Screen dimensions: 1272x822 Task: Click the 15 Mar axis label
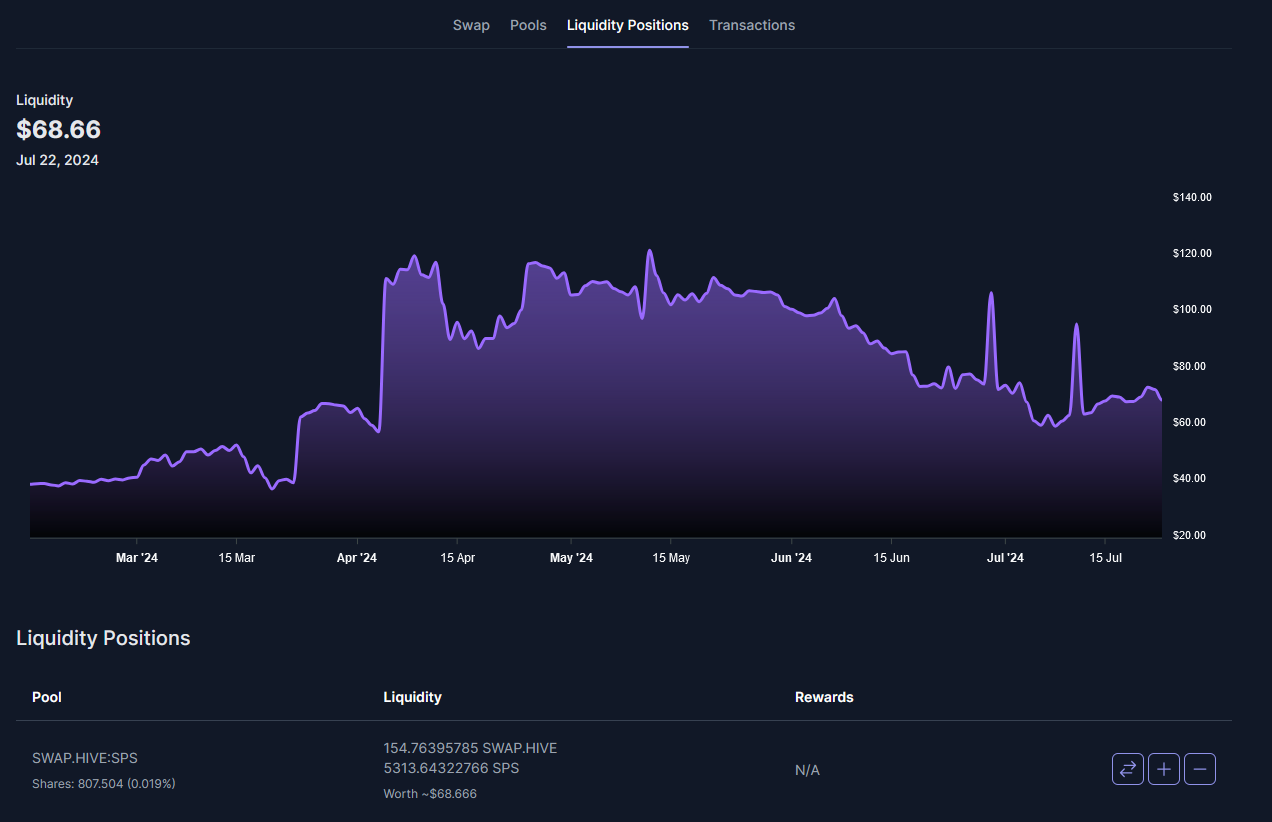237,558
